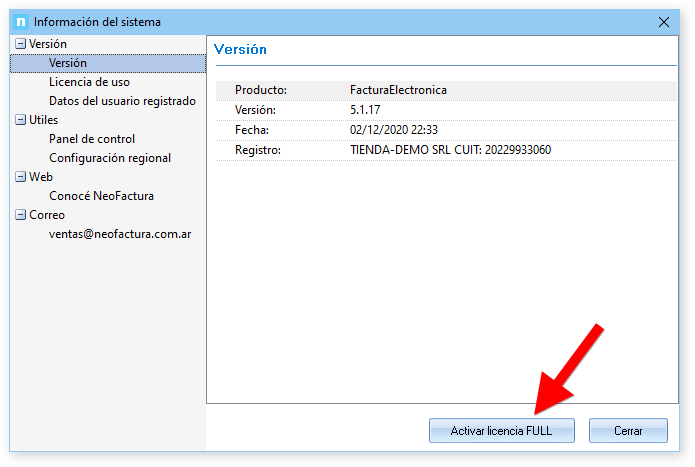Select Configuración regional item
695x467 pixels.
(x=110, y=158)
